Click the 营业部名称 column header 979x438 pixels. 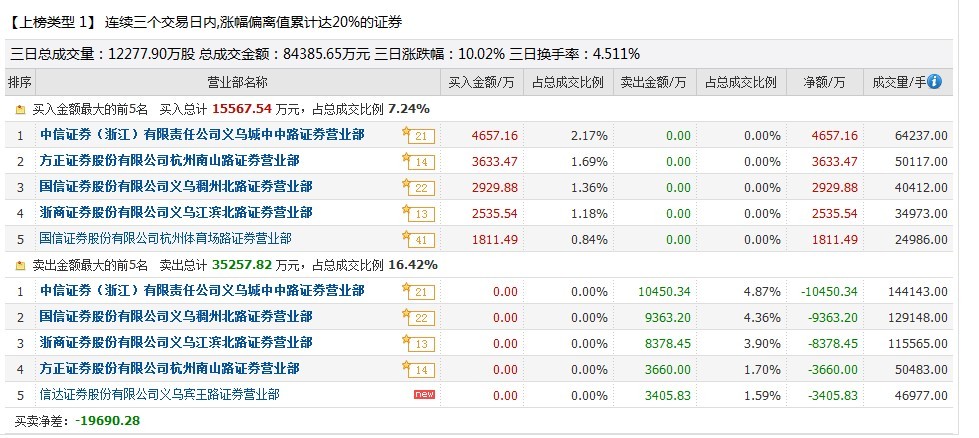tap(237, 82)
